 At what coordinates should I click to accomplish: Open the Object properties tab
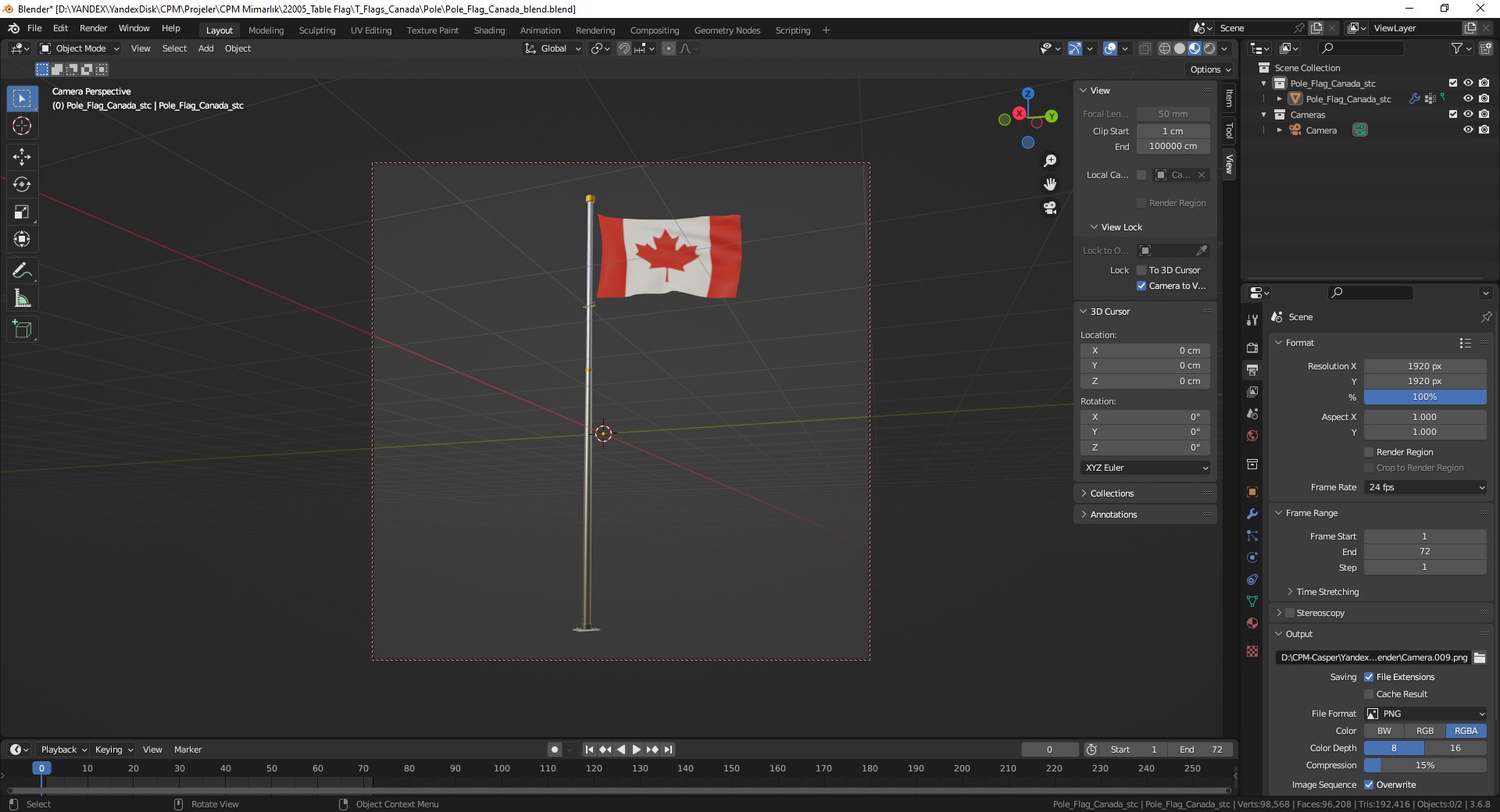click(1252, 492)
